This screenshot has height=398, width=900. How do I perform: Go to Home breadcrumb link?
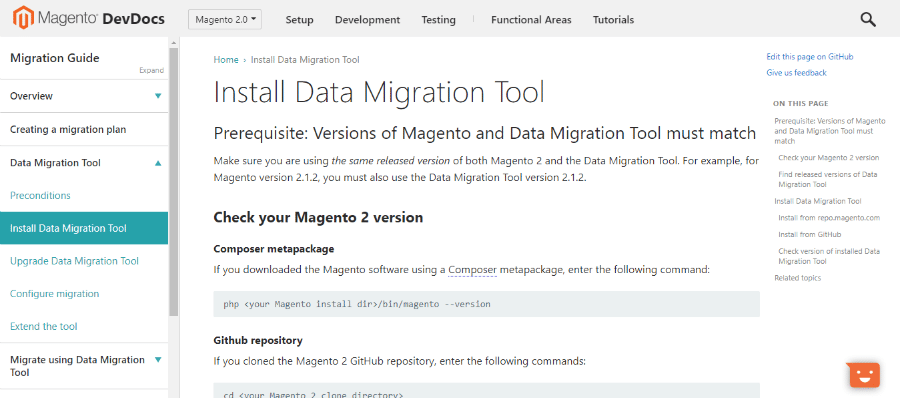pyautogui.click(x=226, y=60)
